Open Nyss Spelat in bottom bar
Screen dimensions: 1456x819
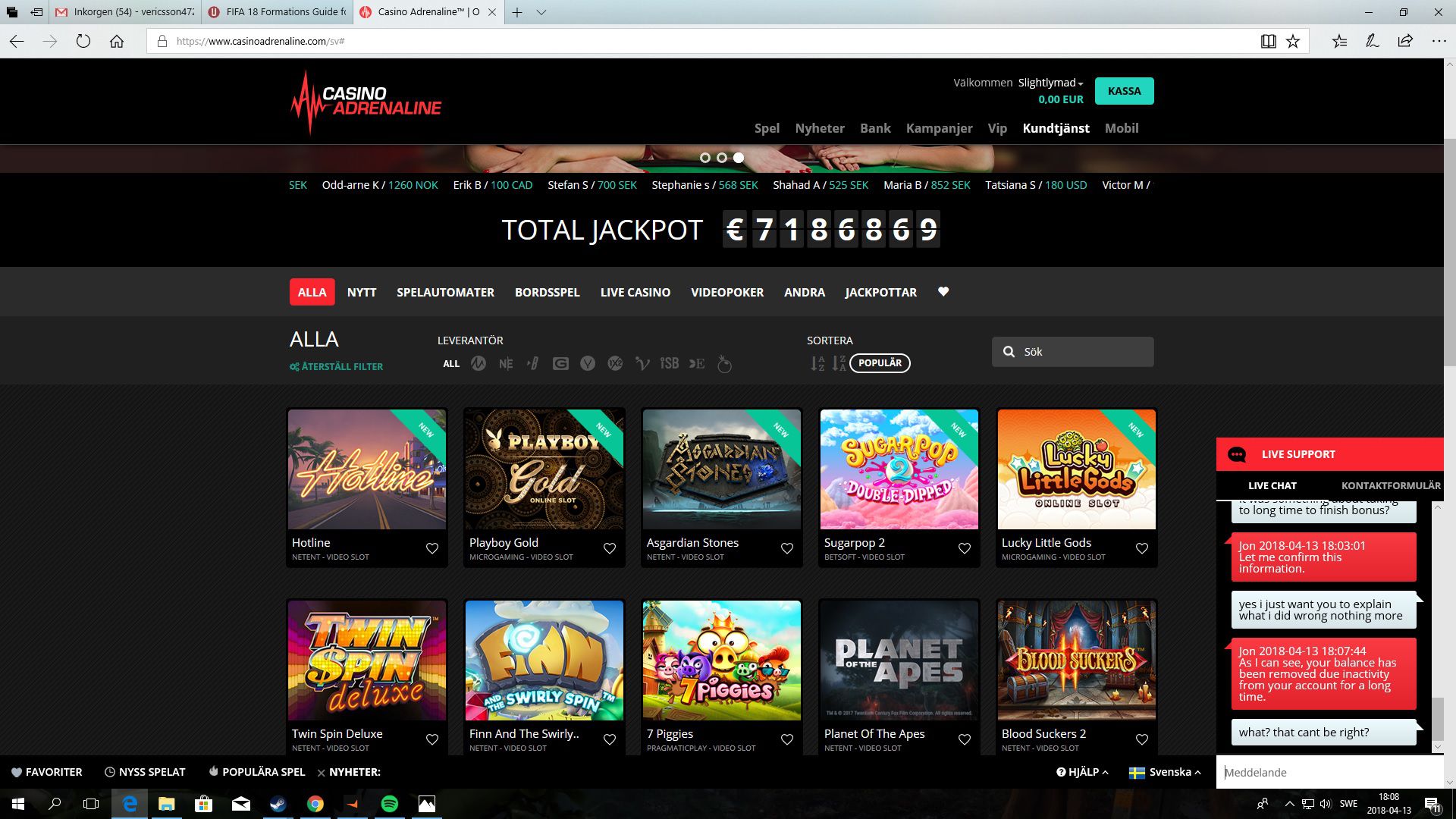145,772
